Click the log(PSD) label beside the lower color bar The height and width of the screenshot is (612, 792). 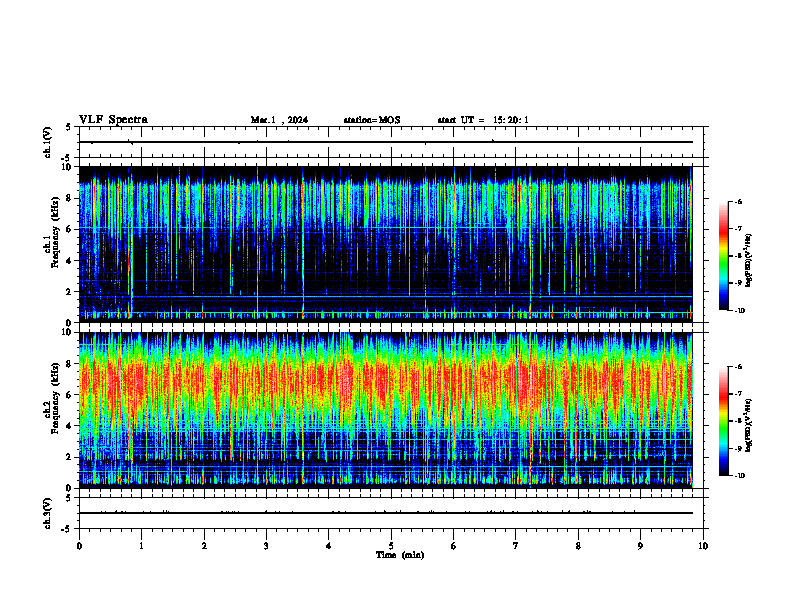point(749,425)
